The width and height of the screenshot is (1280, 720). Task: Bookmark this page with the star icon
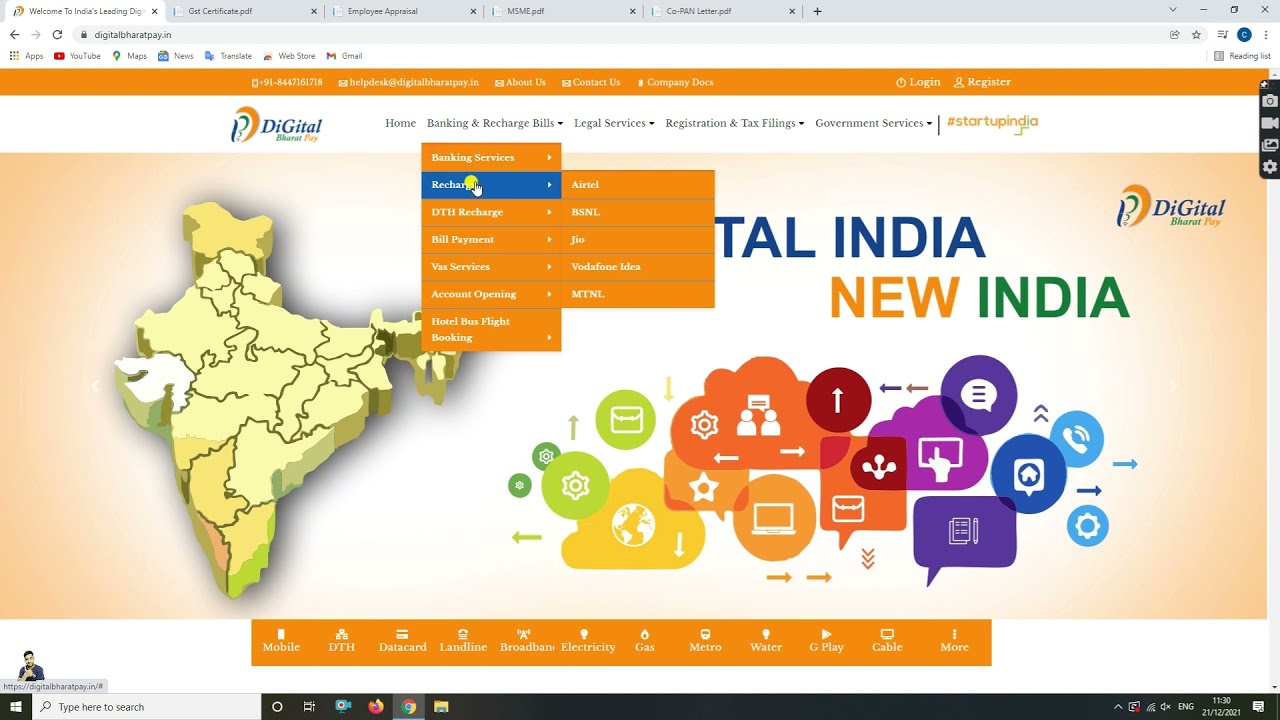click(x=1196, y=34)
